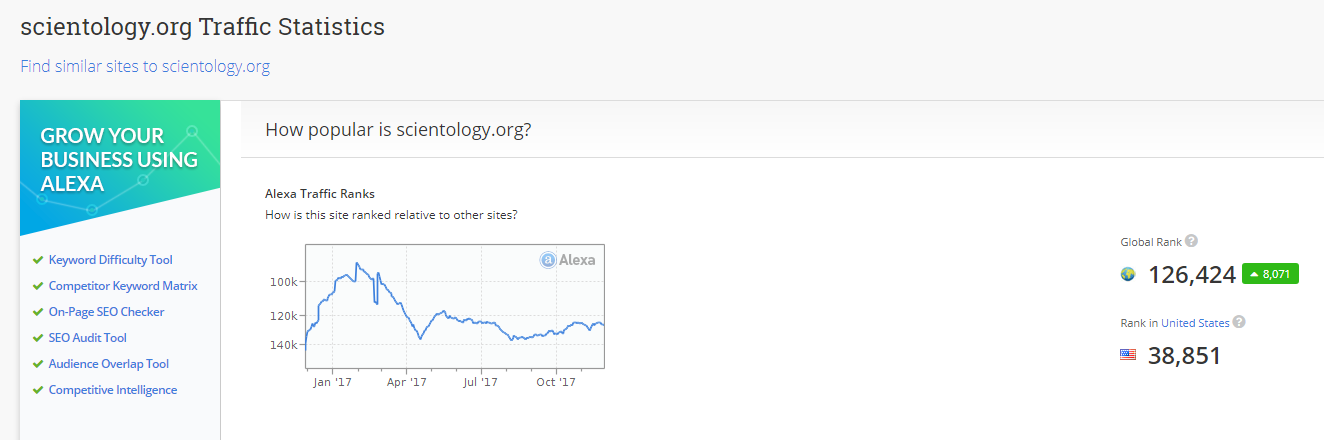Image resolution: width=1324 pixels, height=440 pixels.
Task: Click the green 8,071 rank change badge
Action: click(1270, 274)
